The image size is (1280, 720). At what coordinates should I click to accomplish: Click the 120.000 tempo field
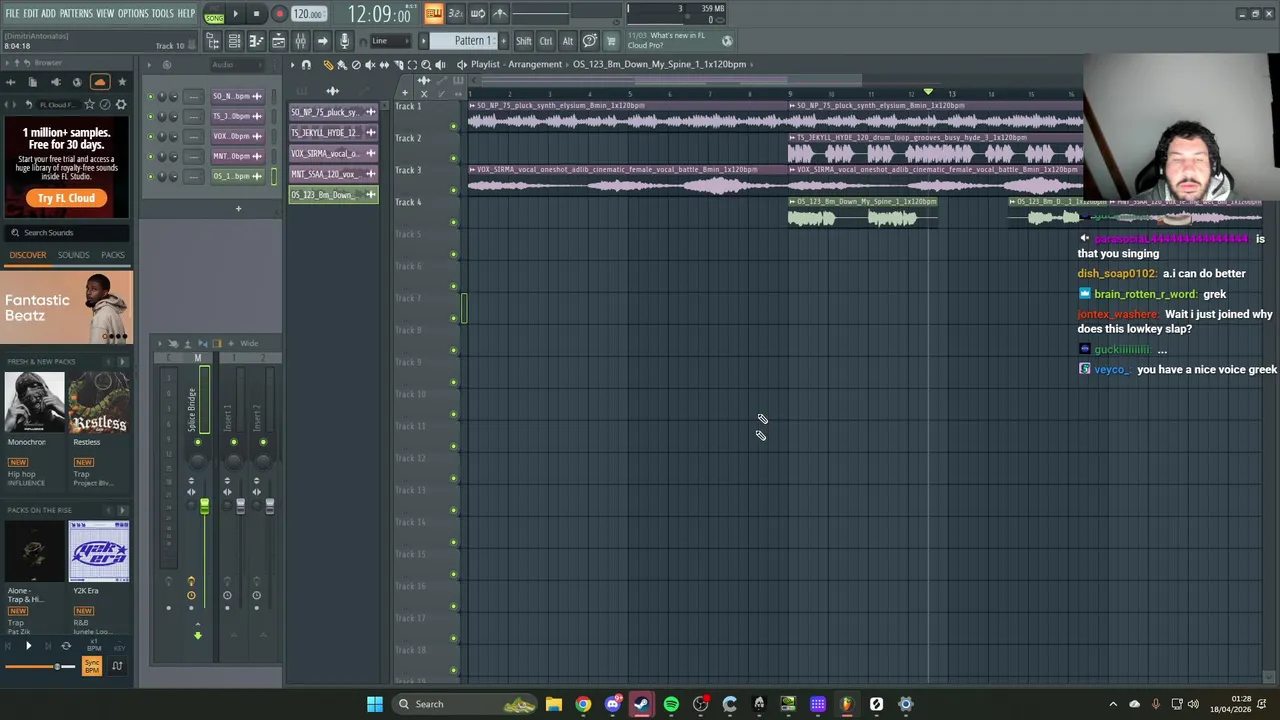(x=308, y=14)
